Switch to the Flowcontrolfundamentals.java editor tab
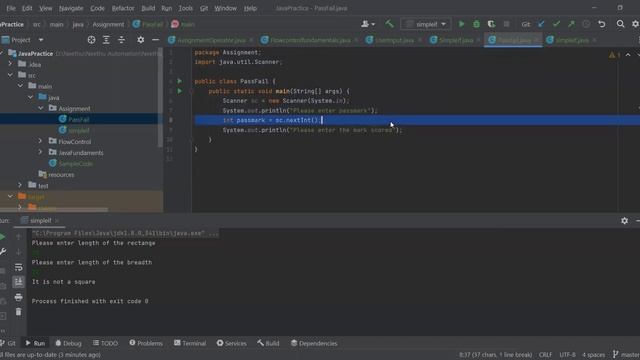This screenshot has width=640, height=360. 310,40
